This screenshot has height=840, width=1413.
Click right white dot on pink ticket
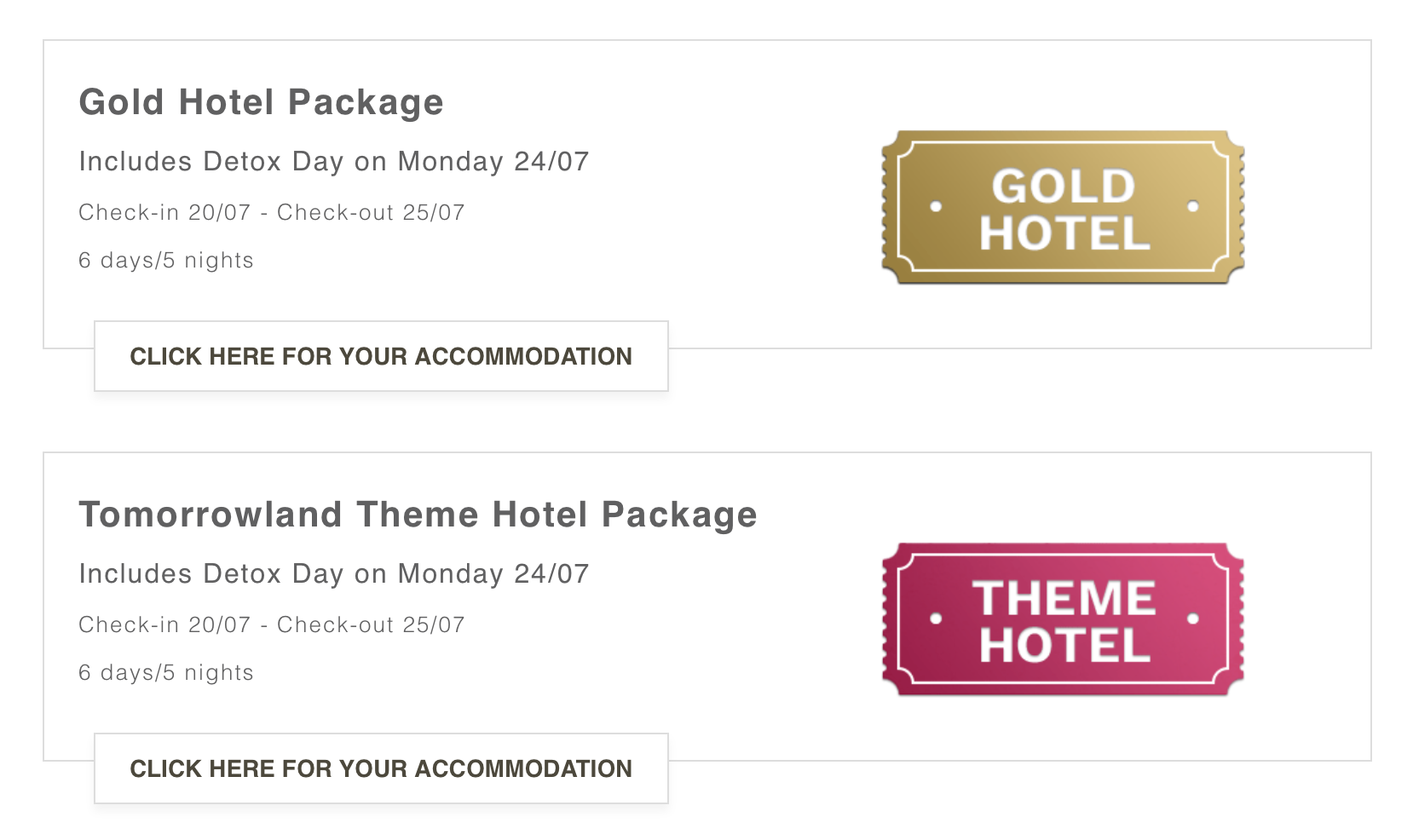pyautogui.click(x=1192, y=618)
